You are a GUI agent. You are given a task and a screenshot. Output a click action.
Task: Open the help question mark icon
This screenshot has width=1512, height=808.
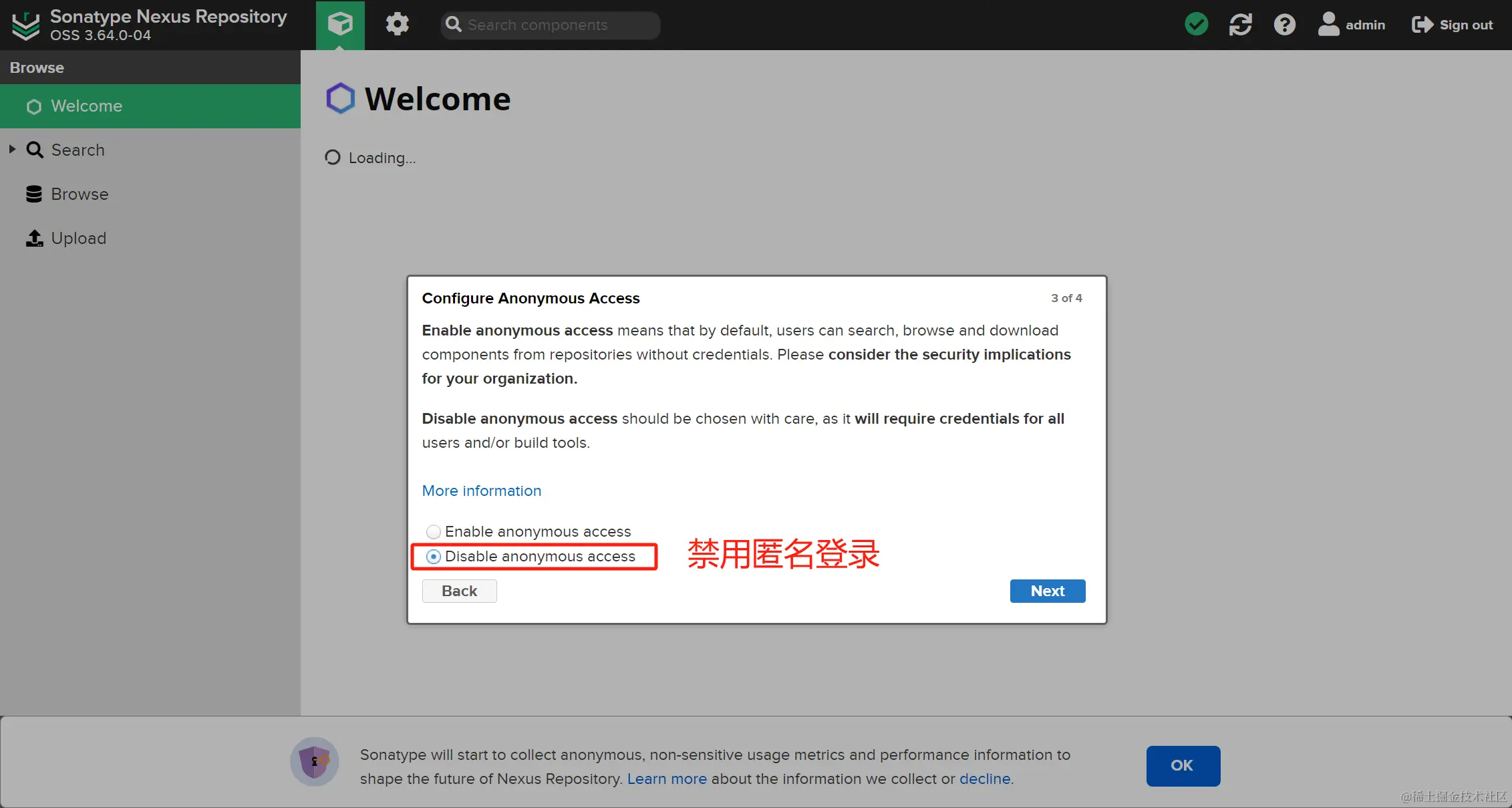point(1284,25)
